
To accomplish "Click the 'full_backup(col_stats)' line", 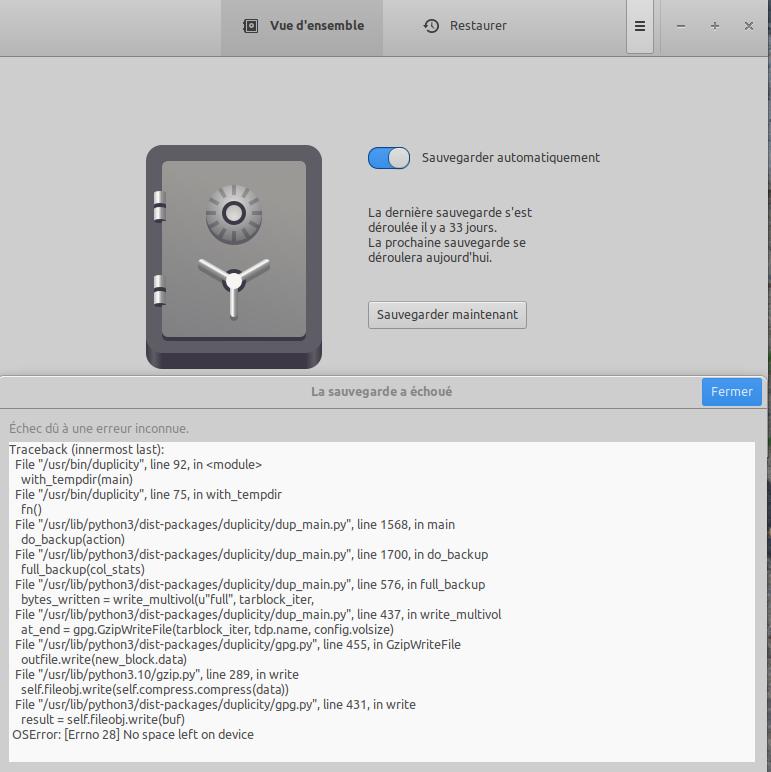I will pyautogui.click(x=83, y=570).
